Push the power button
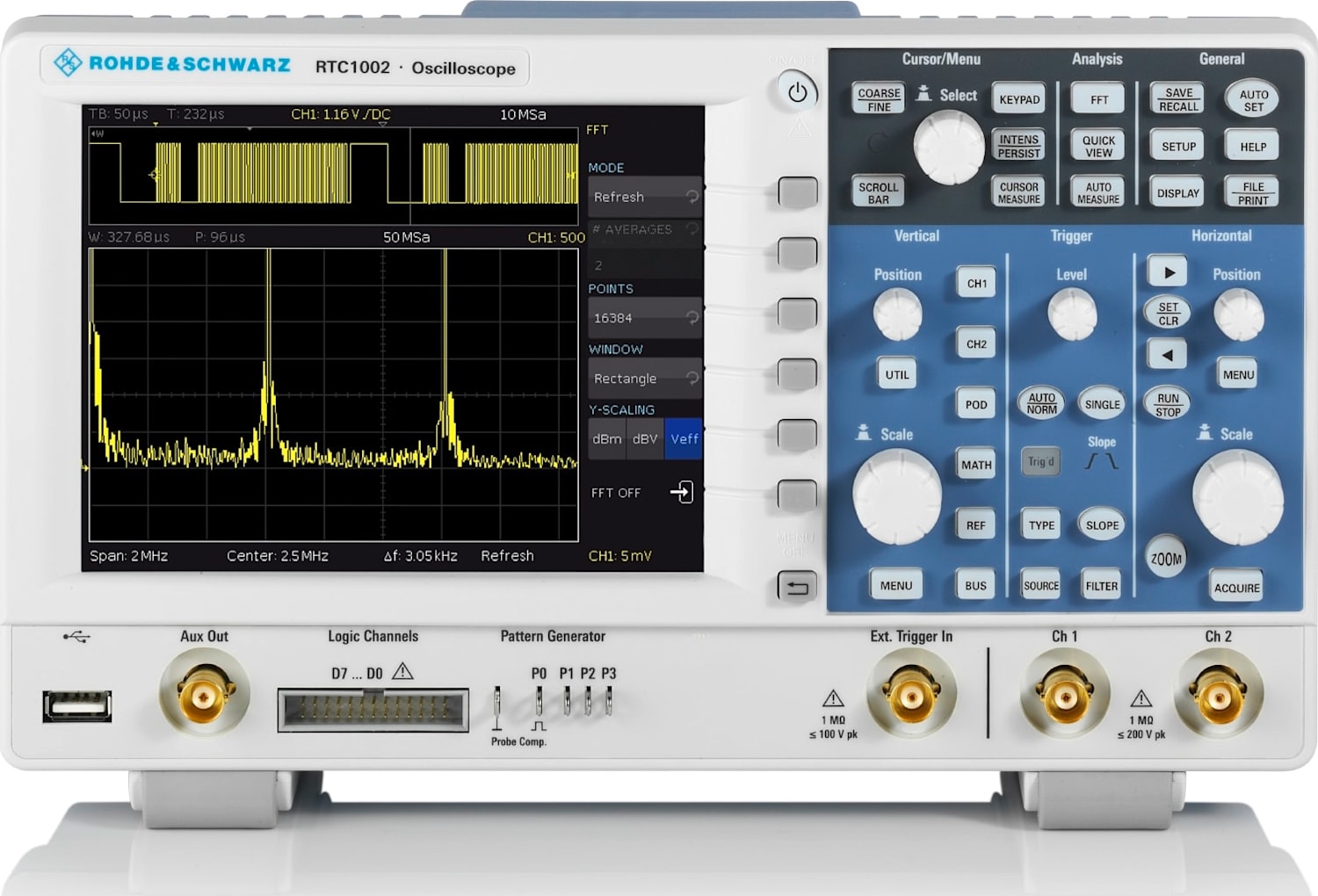This screenshot has height=896, width=1318. 797,91
